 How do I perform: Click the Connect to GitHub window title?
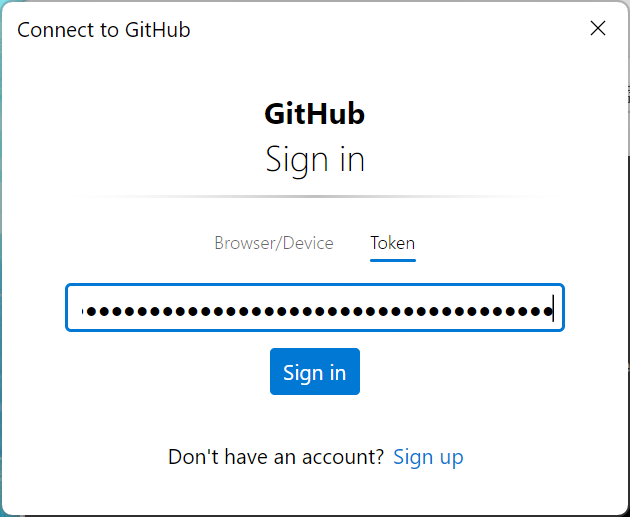[104, 29]
